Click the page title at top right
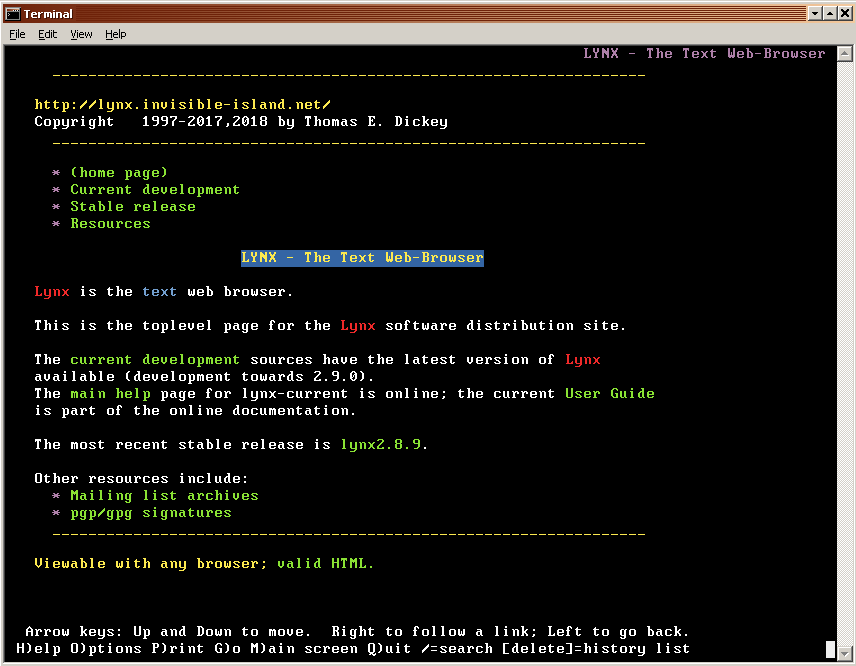856x666 pixels. pos(704,53)
